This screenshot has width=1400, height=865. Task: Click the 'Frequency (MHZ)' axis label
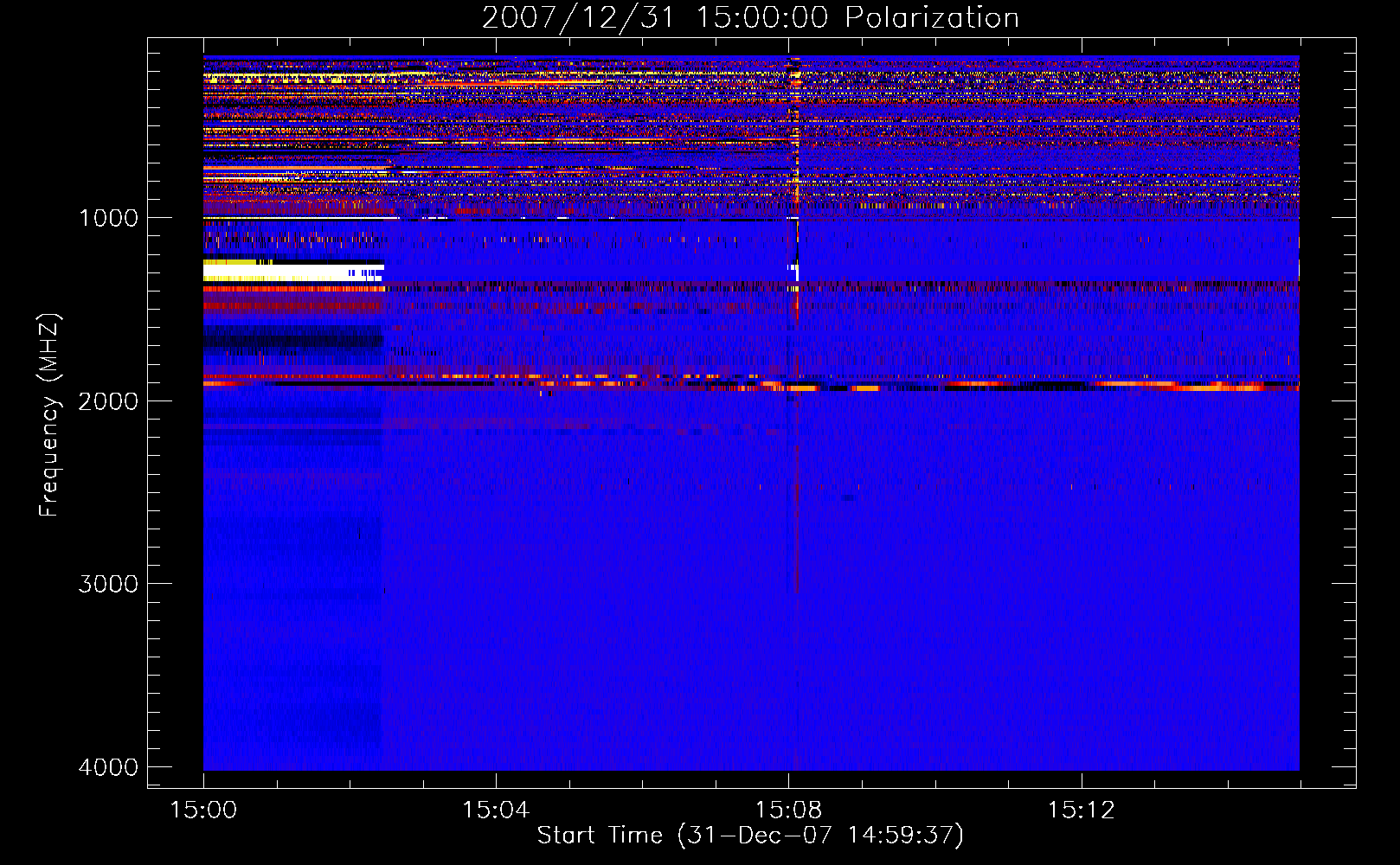point(49,415)
